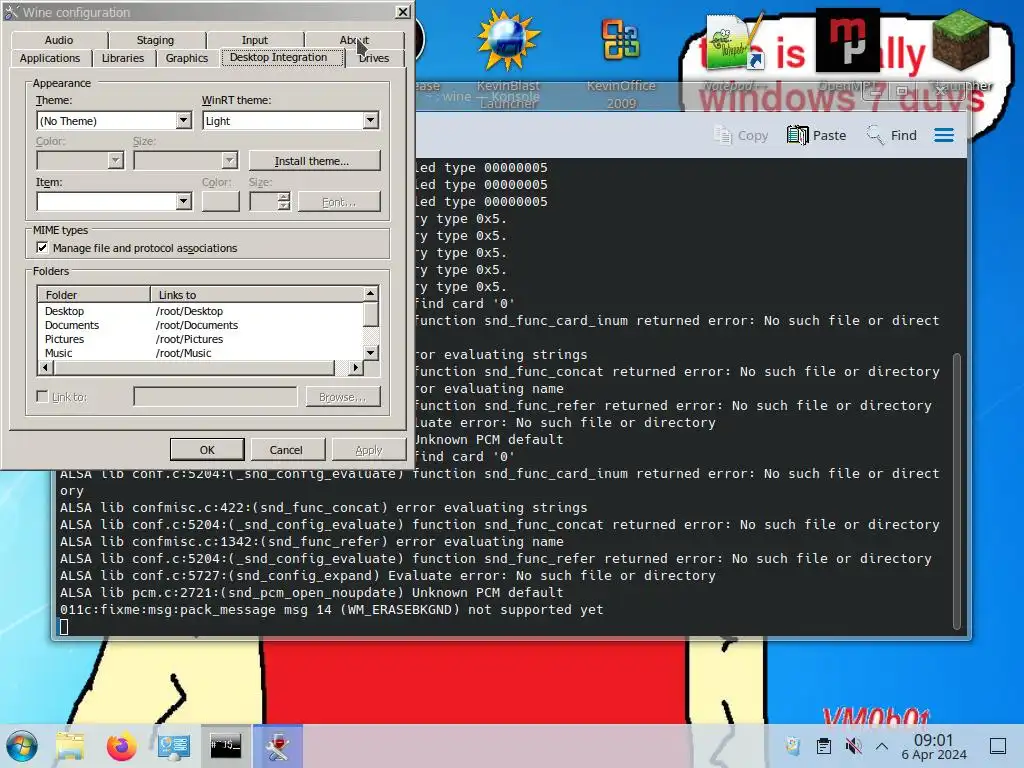This screenshot has width=1024, height=768.
Task: Click the muted volume tray icon
Action: (853, 746)
